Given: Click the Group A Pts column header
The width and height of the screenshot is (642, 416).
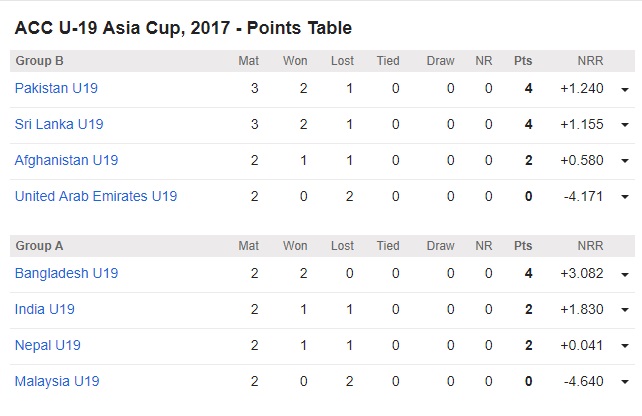Looking at the screenshot, I should click(x=523, y=246).
